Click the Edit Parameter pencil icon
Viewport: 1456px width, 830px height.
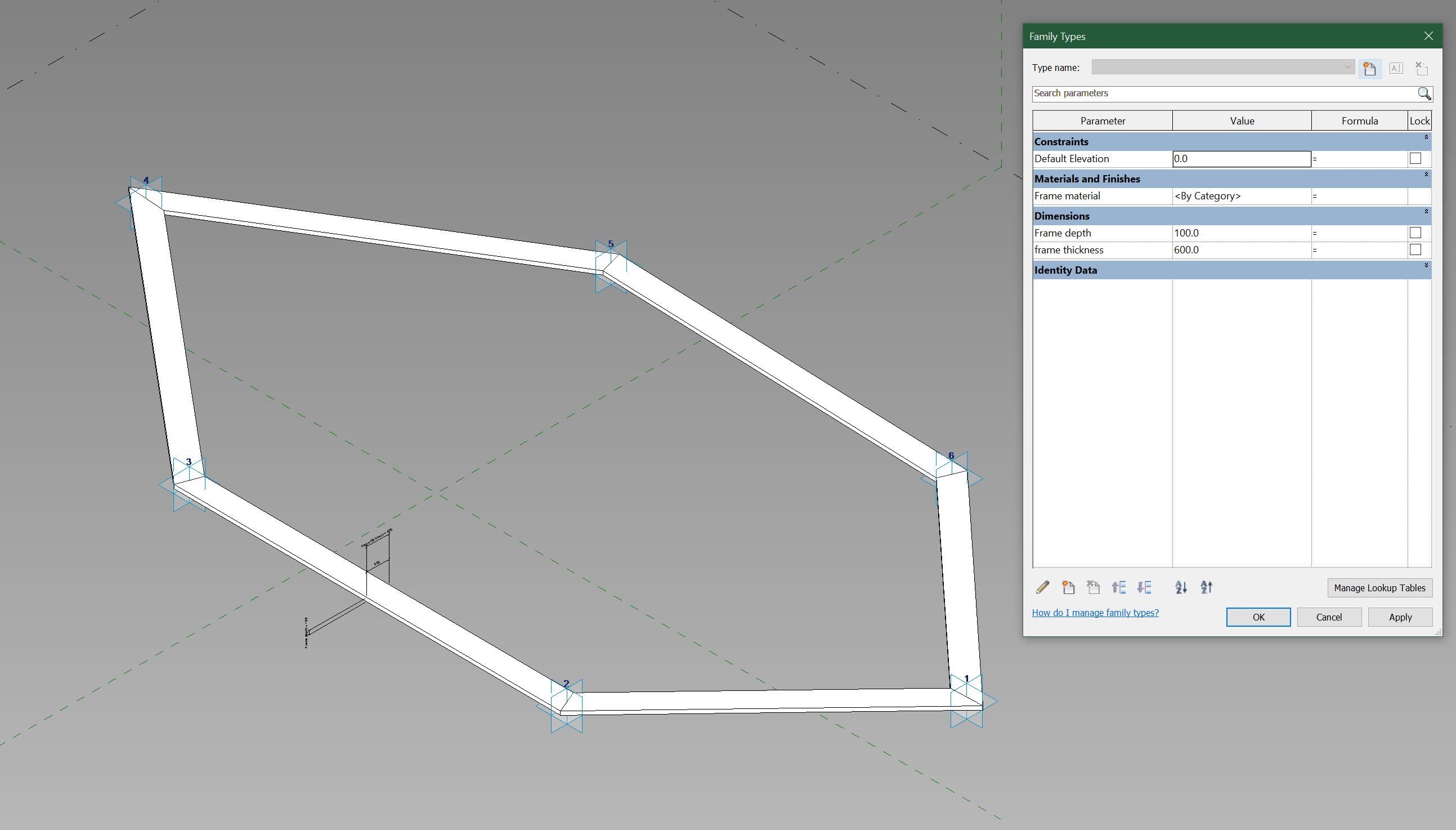1042,587
